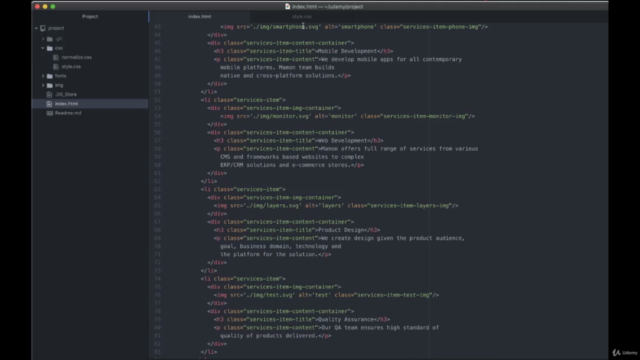Click the 'Mobile Development' heading text
Screen dimensions: 640x360
[347, 51]
